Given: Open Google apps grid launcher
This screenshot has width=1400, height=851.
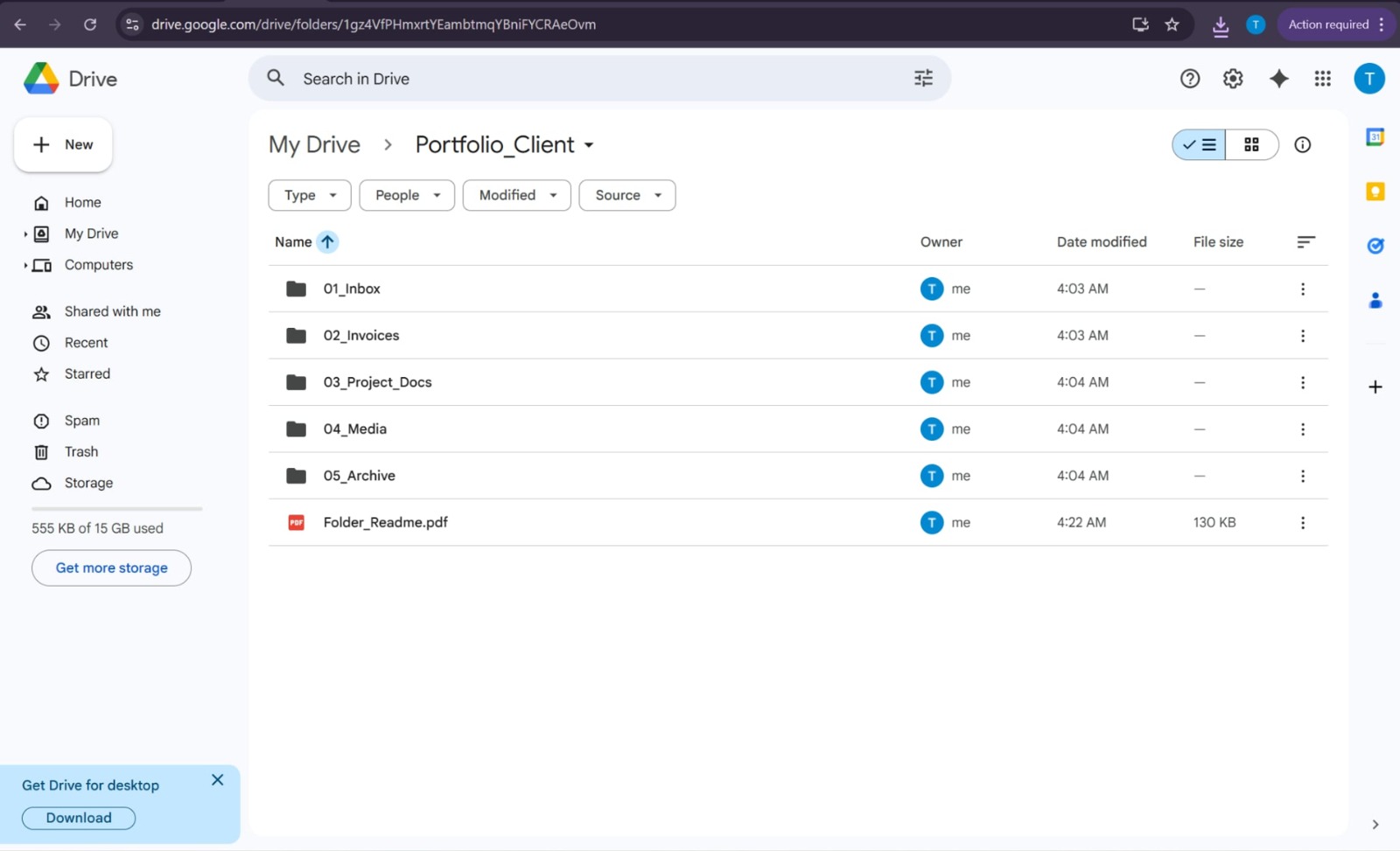Looking at the screenshot, I should click(1322, 79).
